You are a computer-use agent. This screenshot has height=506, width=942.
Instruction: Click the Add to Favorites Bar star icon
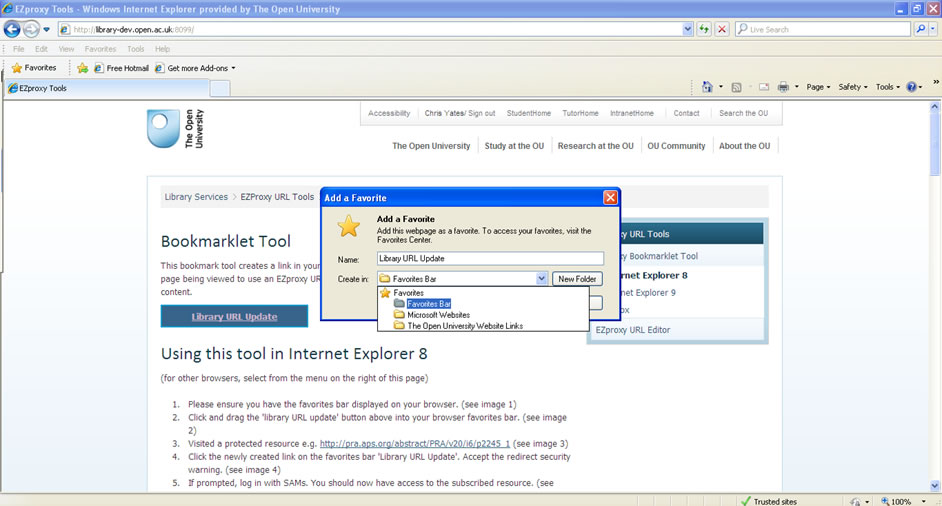coord(82,68)
